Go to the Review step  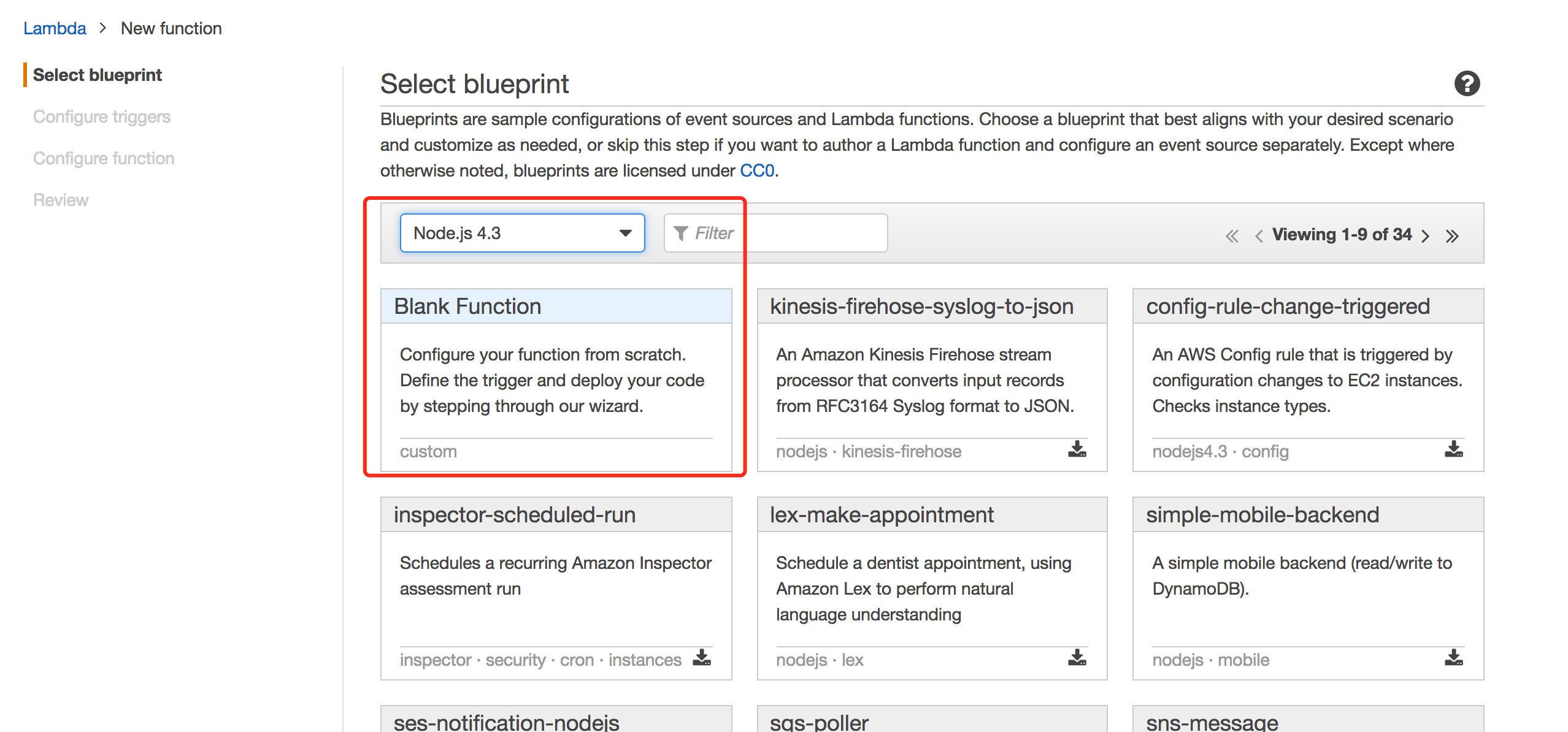click(61, 200)
